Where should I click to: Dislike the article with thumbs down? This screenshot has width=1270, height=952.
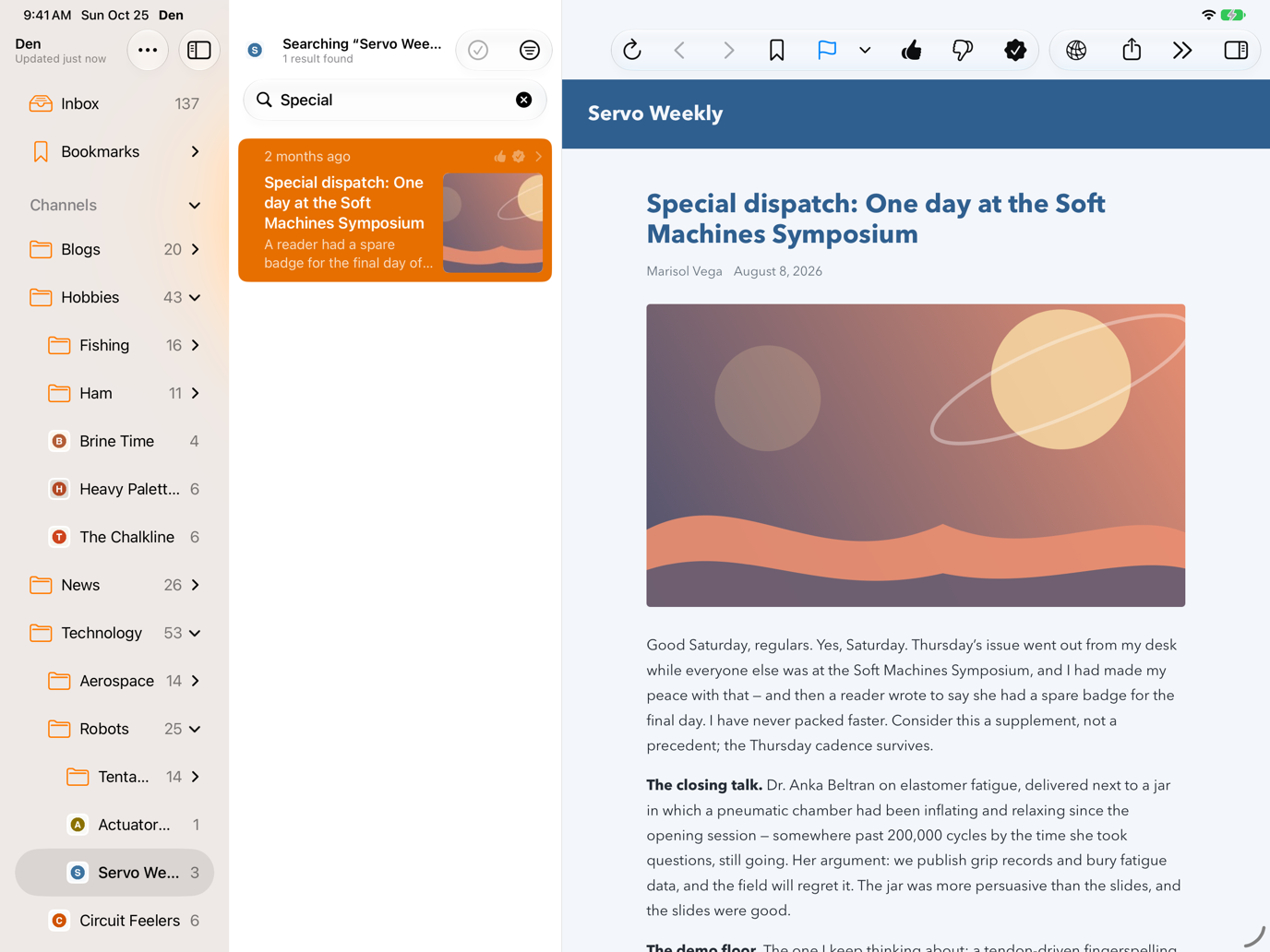963,50
